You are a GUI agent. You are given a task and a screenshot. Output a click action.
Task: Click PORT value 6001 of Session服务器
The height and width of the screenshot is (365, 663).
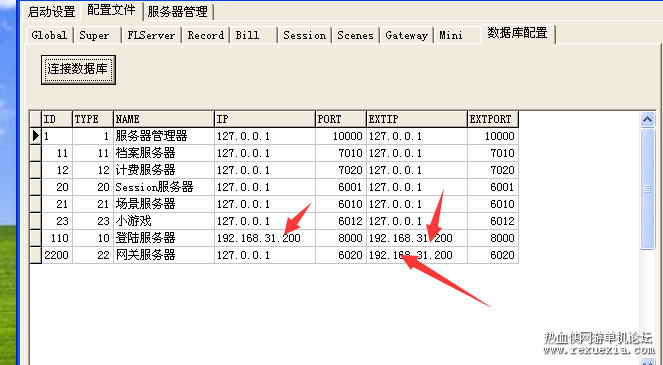[x=341, y=187]
